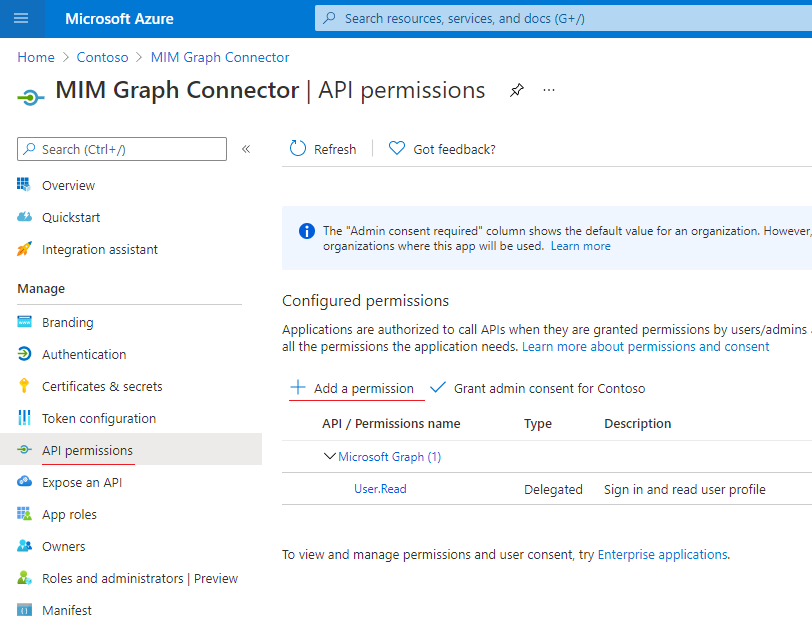Open the Microsoft Graph (1) link
The image size is (812, 627).
[x=389, y=457]
